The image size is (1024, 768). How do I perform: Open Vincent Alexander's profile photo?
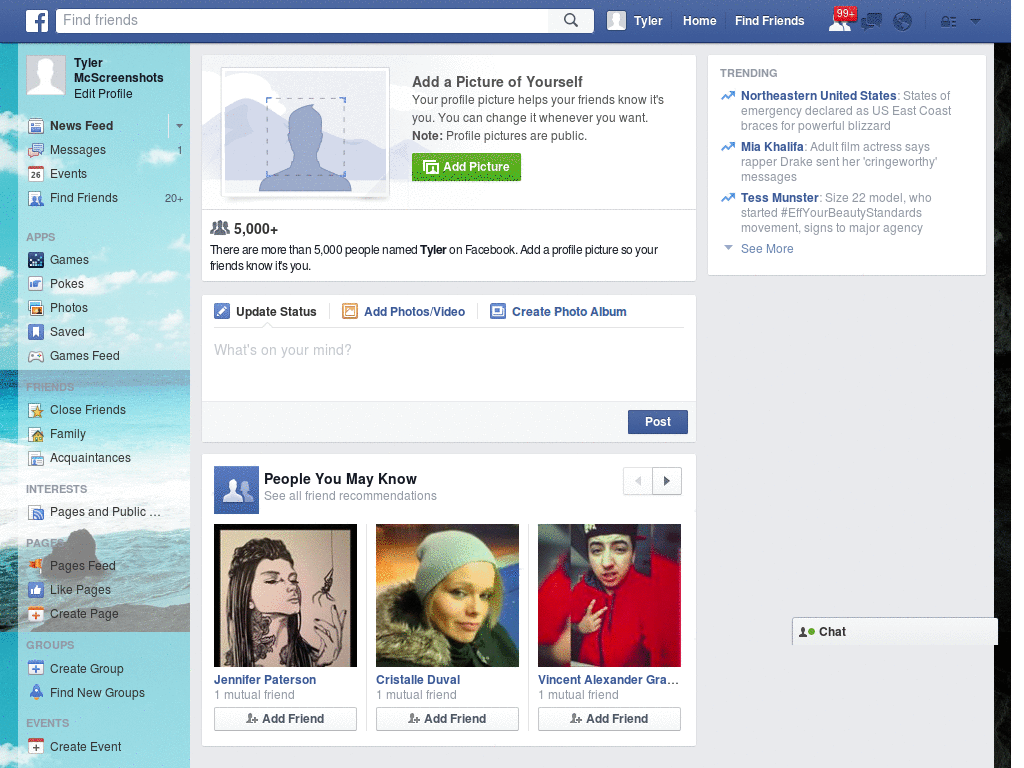609,596
